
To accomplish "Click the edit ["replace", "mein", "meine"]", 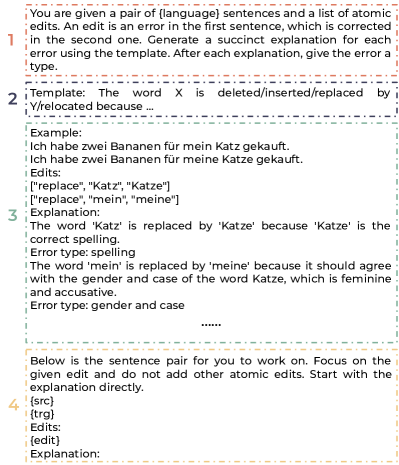I will pos(105,199).
